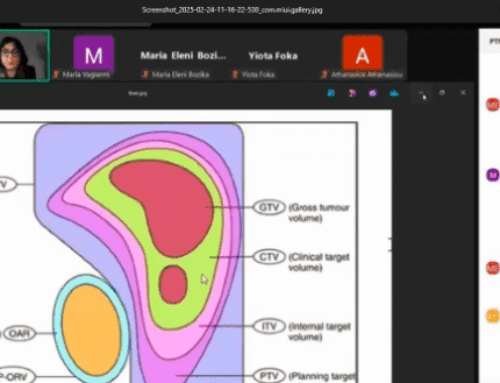Select the purple M avatar of Maria Vagianni

click(94, 54)
